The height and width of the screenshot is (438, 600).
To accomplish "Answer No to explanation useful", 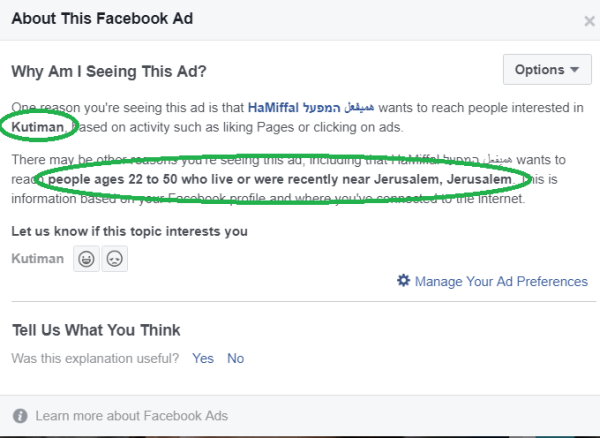I will pos(235,358).
